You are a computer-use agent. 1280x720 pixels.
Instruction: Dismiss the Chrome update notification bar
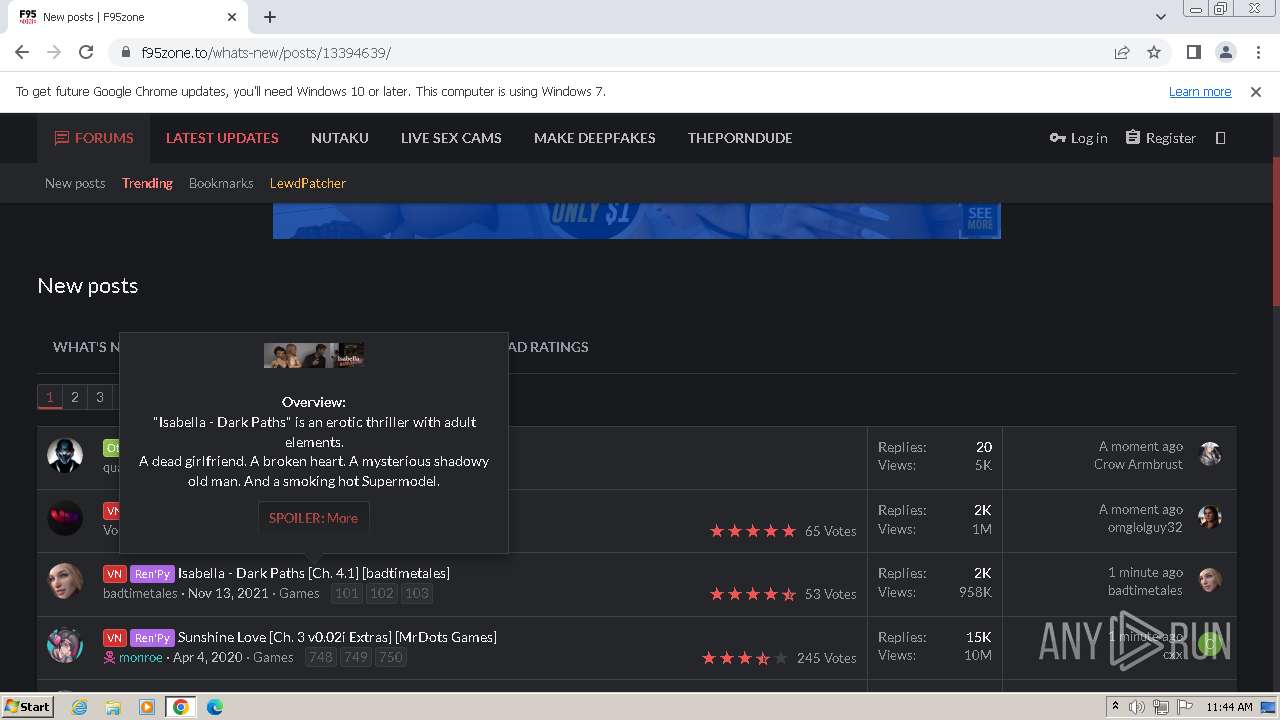point(1256,91)
